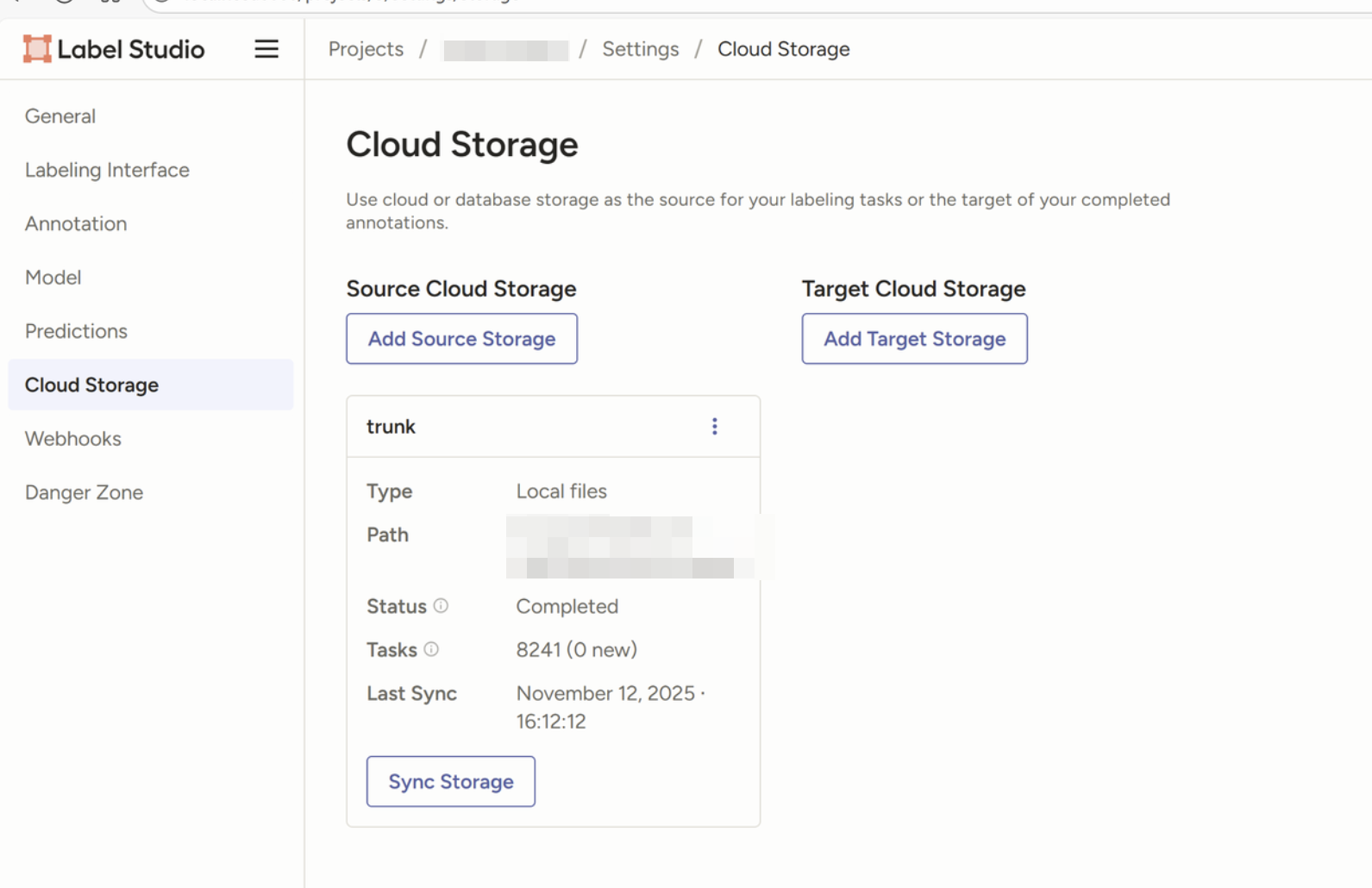This screenshot has width=1372, height=888.
Task: Click the Target Cloud Storage heading
Action: tap(914, 289)
